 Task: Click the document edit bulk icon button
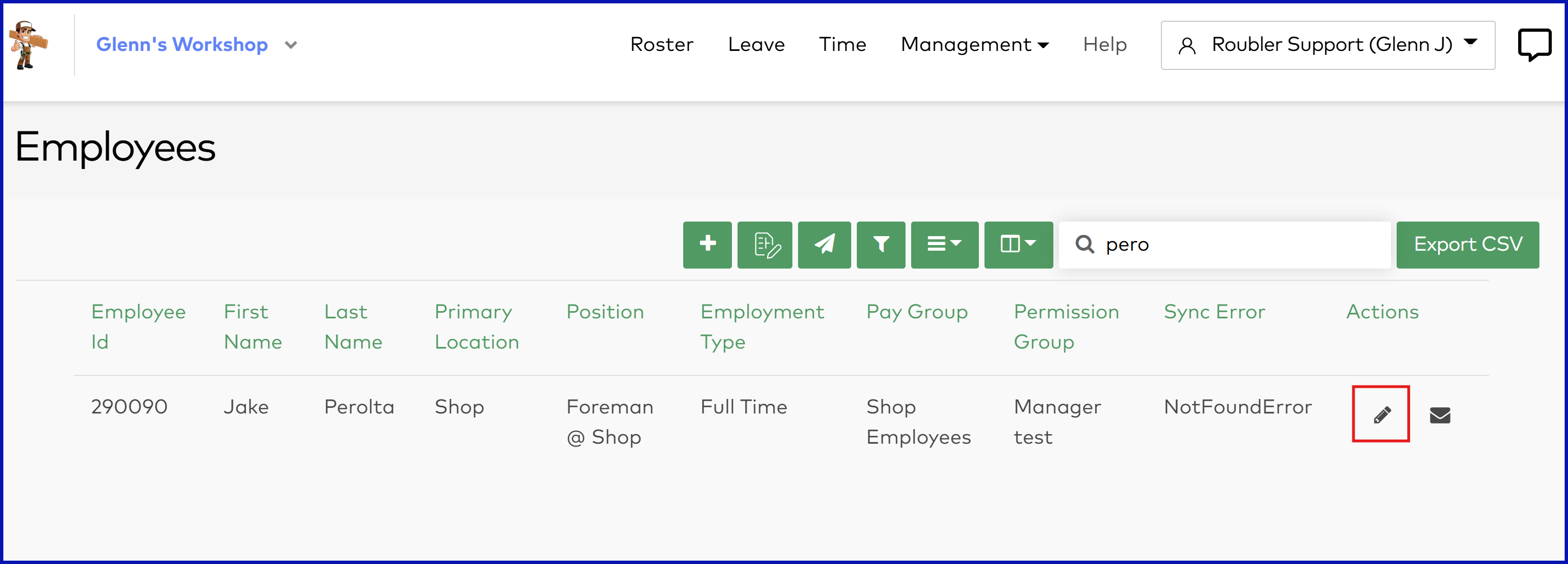pyautogui.click(x=764, y=245)
